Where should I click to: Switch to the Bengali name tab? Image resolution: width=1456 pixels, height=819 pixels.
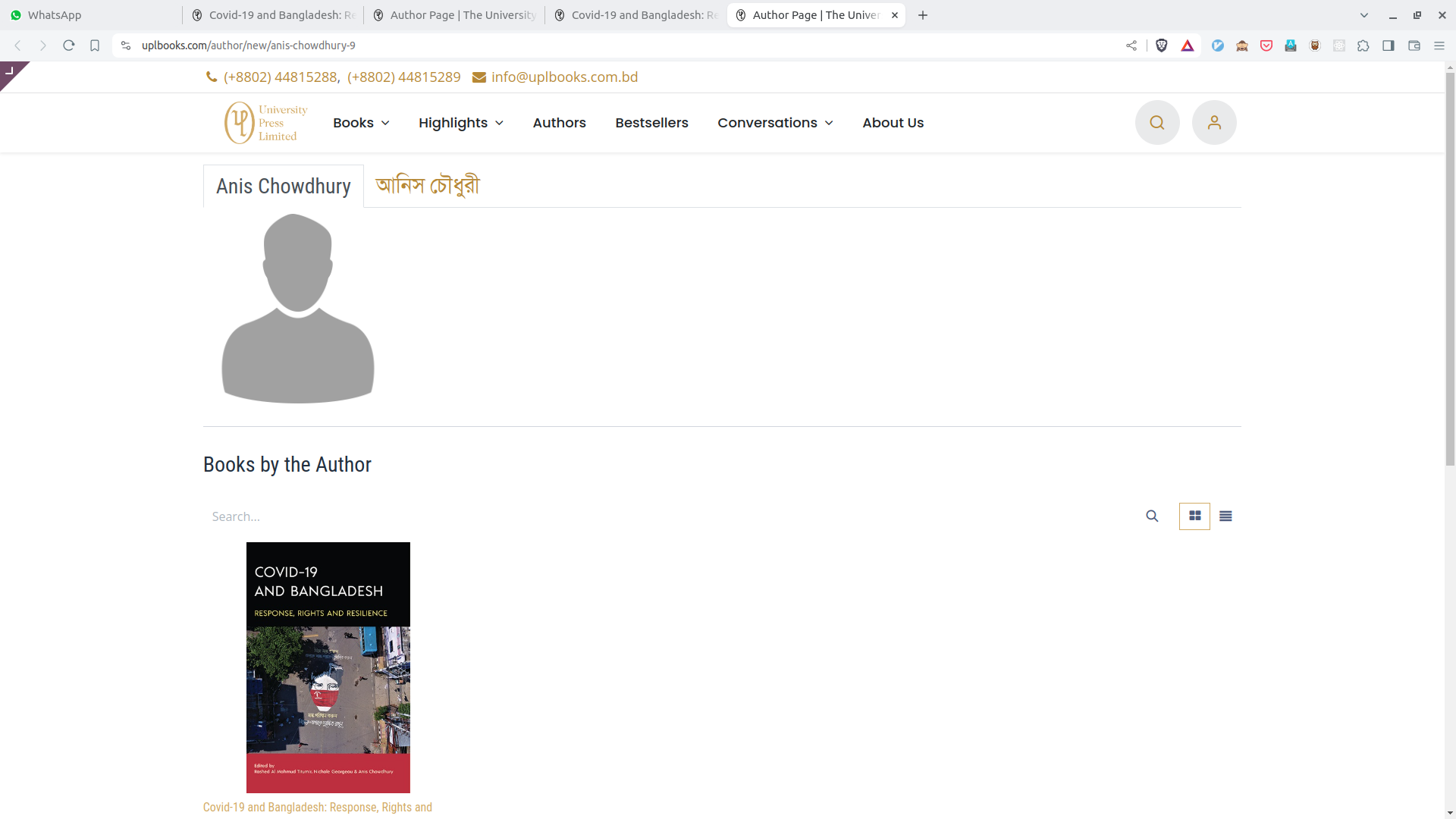[x=427, y=186]
